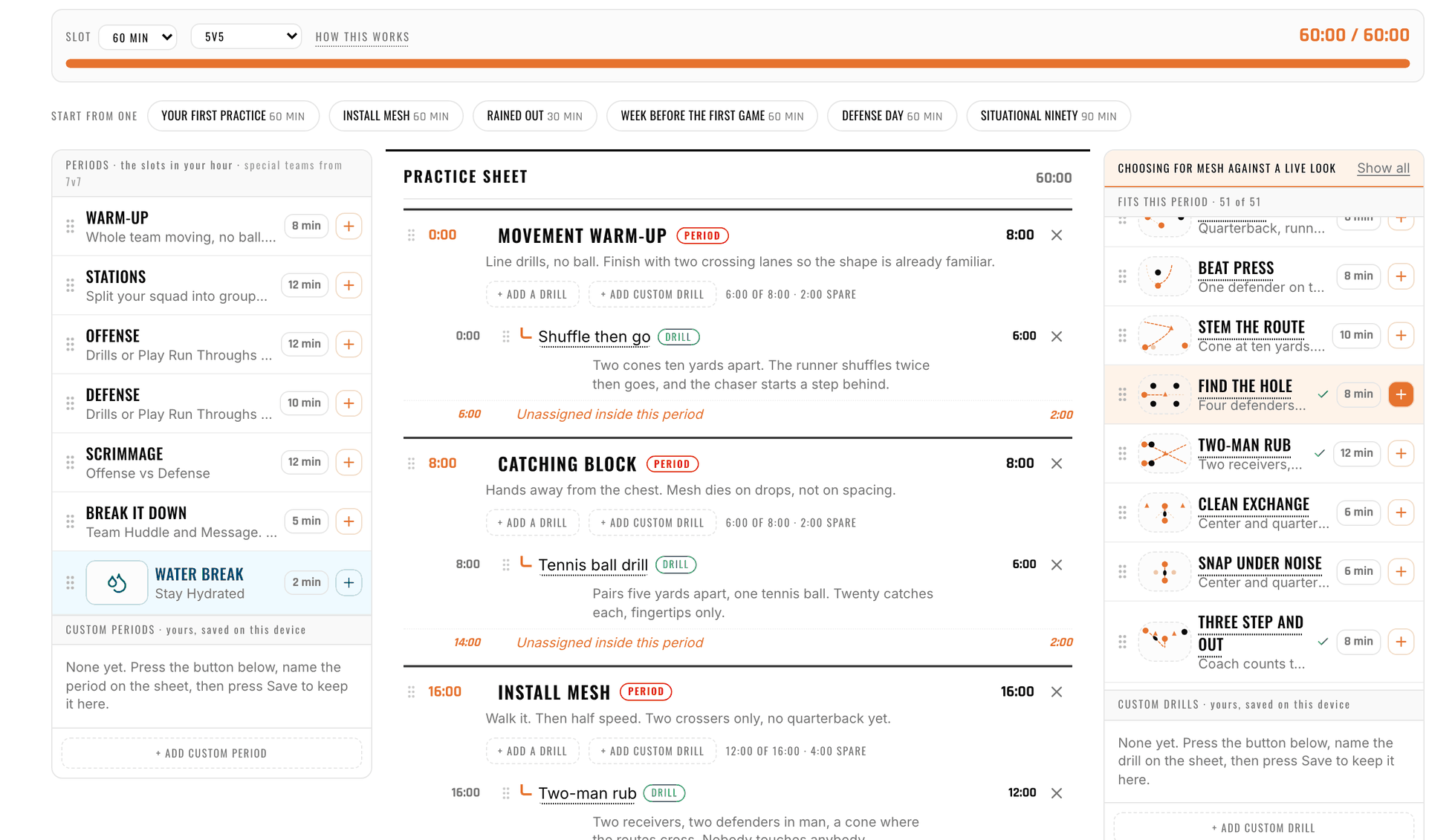Remove the Two-man rub drill with its X
1429x840 pixels.
[1057, 793]
